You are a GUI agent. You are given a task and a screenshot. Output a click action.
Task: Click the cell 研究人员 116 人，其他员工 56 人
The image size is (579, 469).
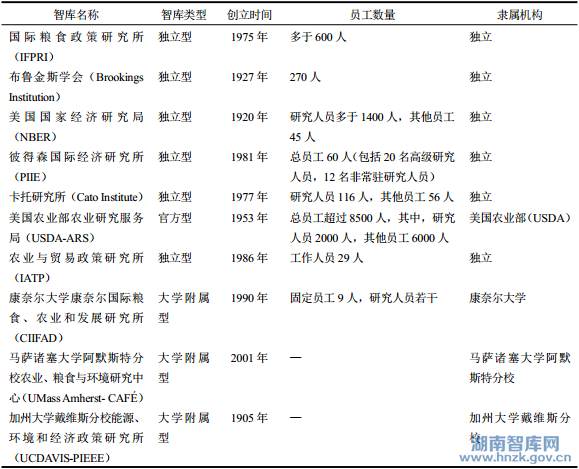click(371, 197)
